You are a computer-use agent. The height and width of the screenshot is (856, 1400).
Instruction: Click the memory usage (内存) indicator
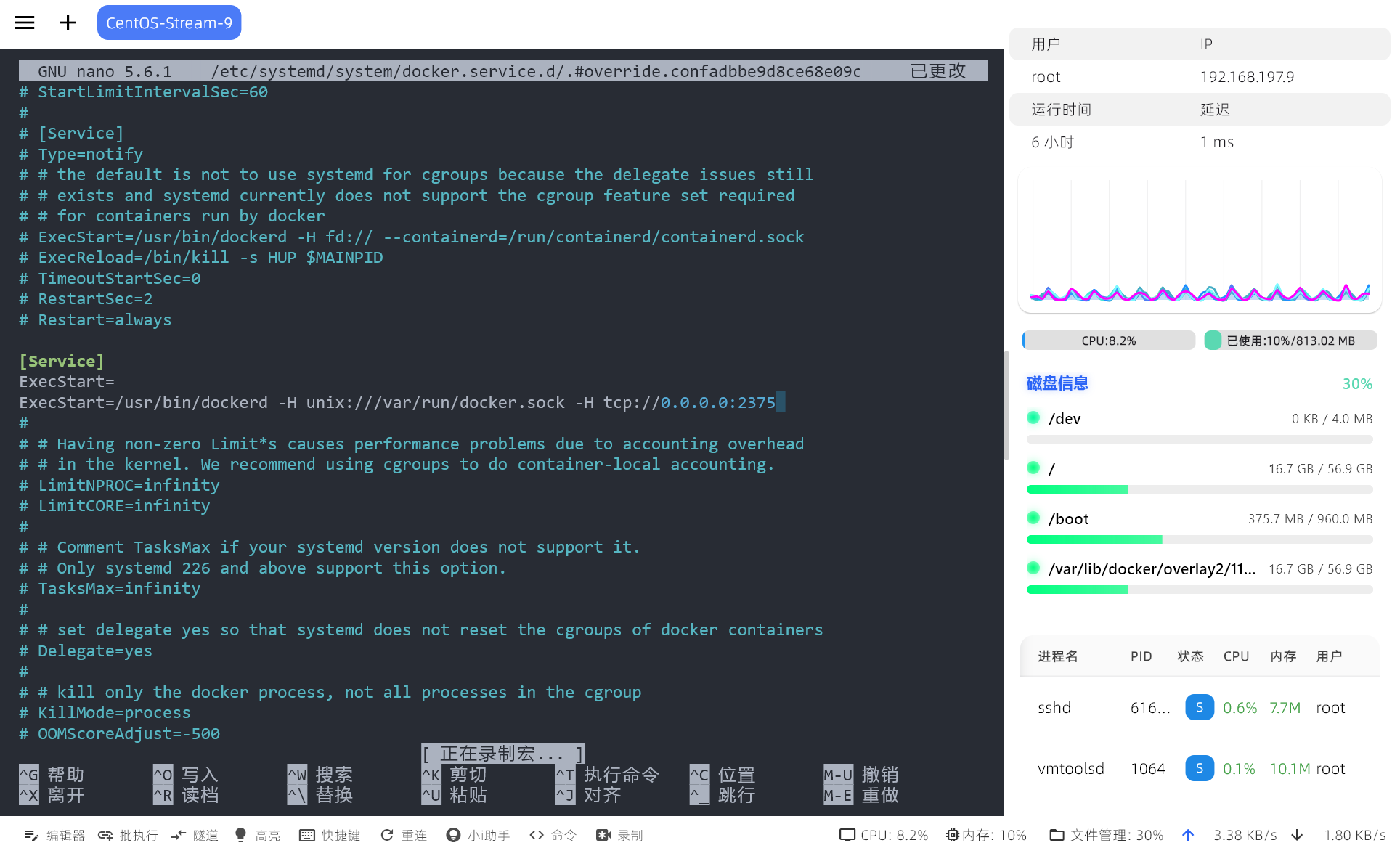987,835
